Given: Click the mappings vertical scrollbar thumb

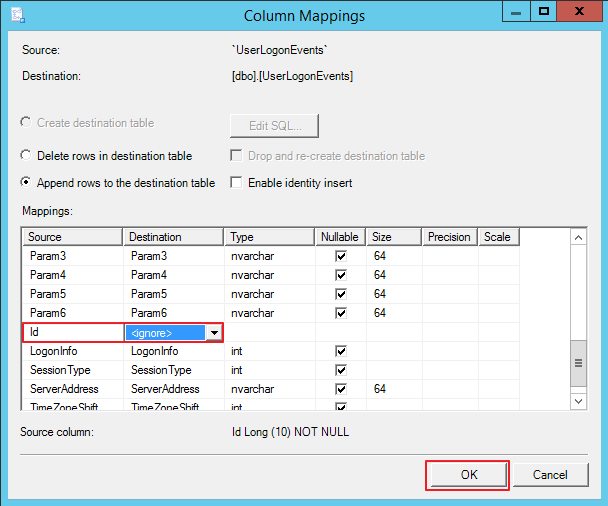Looking at the screenshot, I should pos(578,363).
